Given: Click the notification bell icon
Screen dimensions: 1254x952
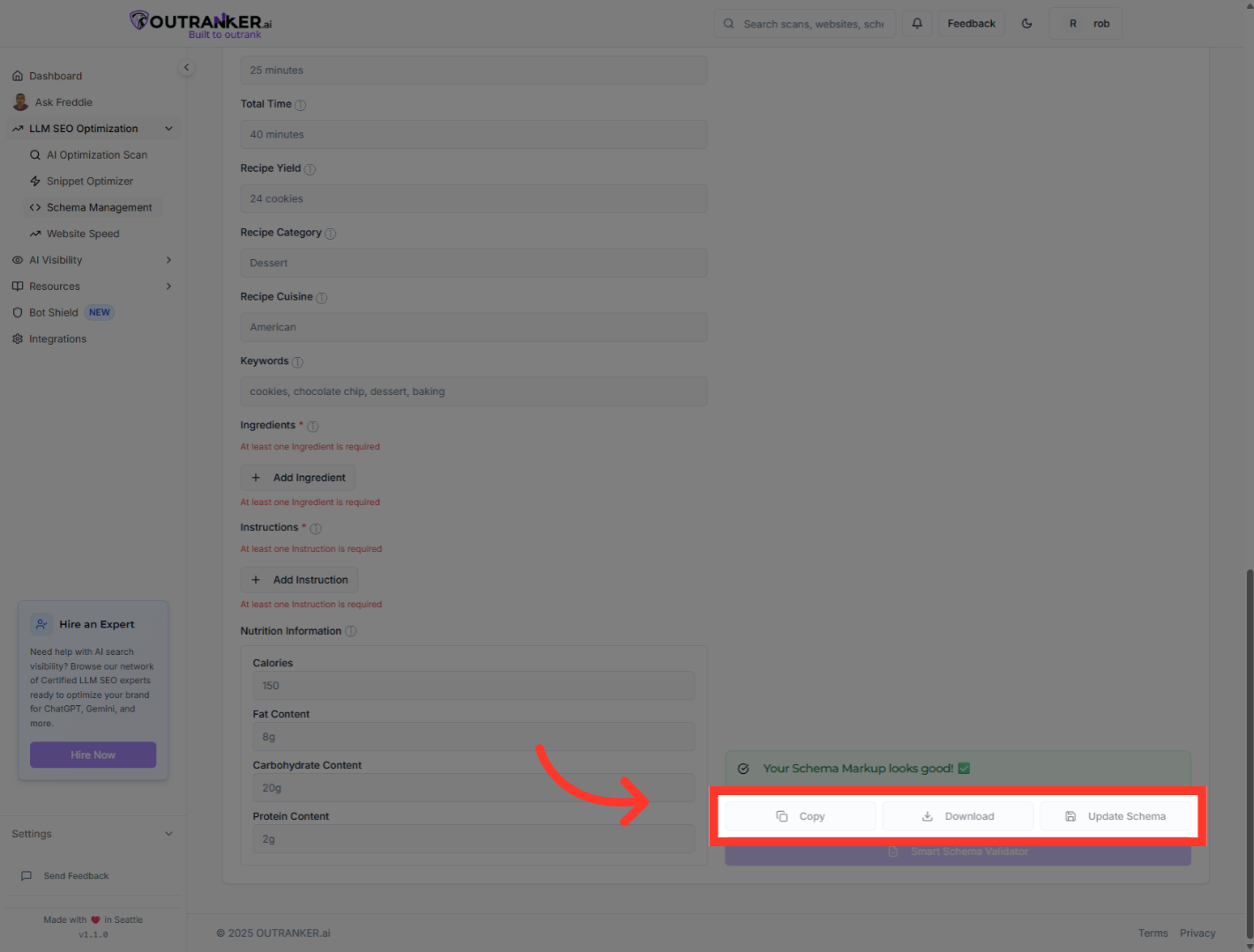Looking at the screenshot, I should (x=916, y=23).
